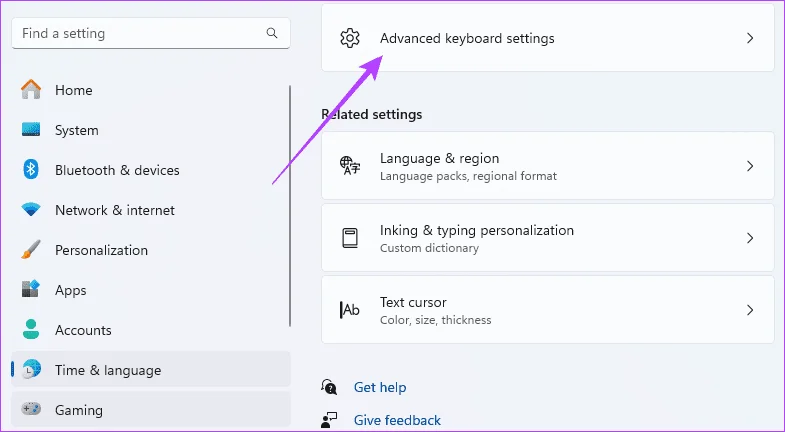Click the search magnifier icon
Screen dimensions: 785x432
tap(272, 33)
